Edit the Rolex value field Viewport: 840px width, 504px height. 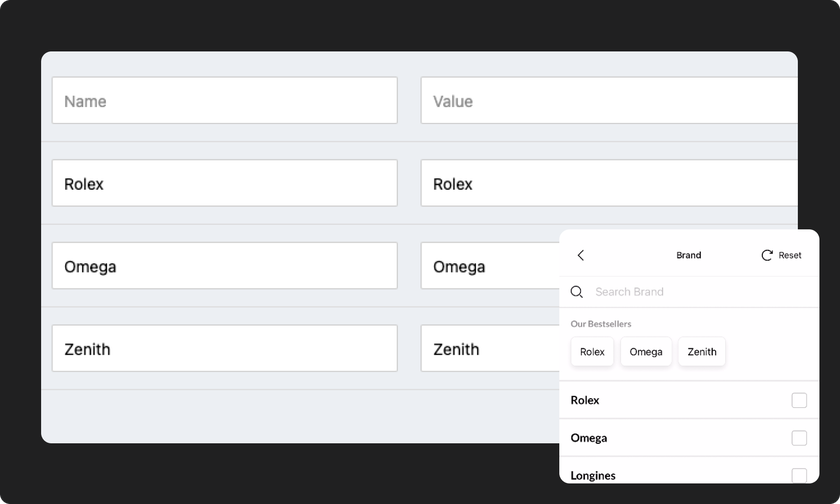tap(608, 184)
